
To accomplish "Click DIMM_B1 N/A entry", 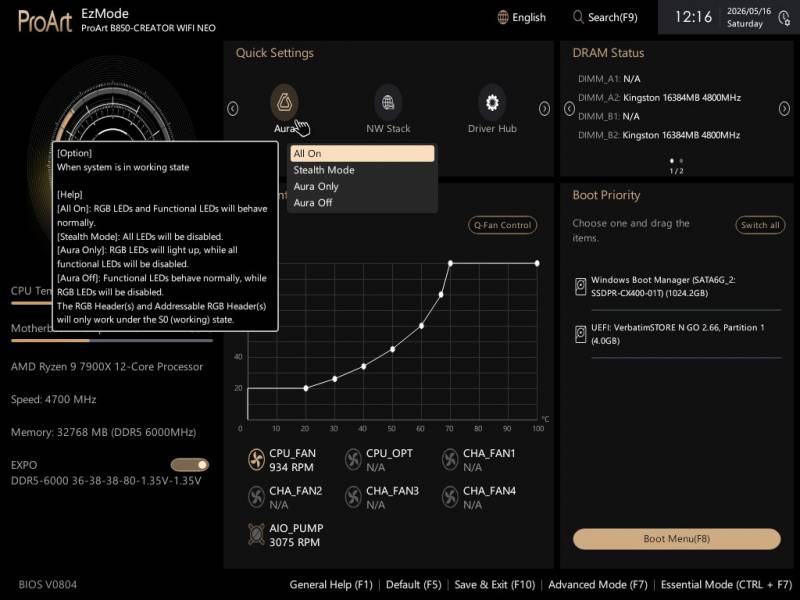I will [608, 116].
